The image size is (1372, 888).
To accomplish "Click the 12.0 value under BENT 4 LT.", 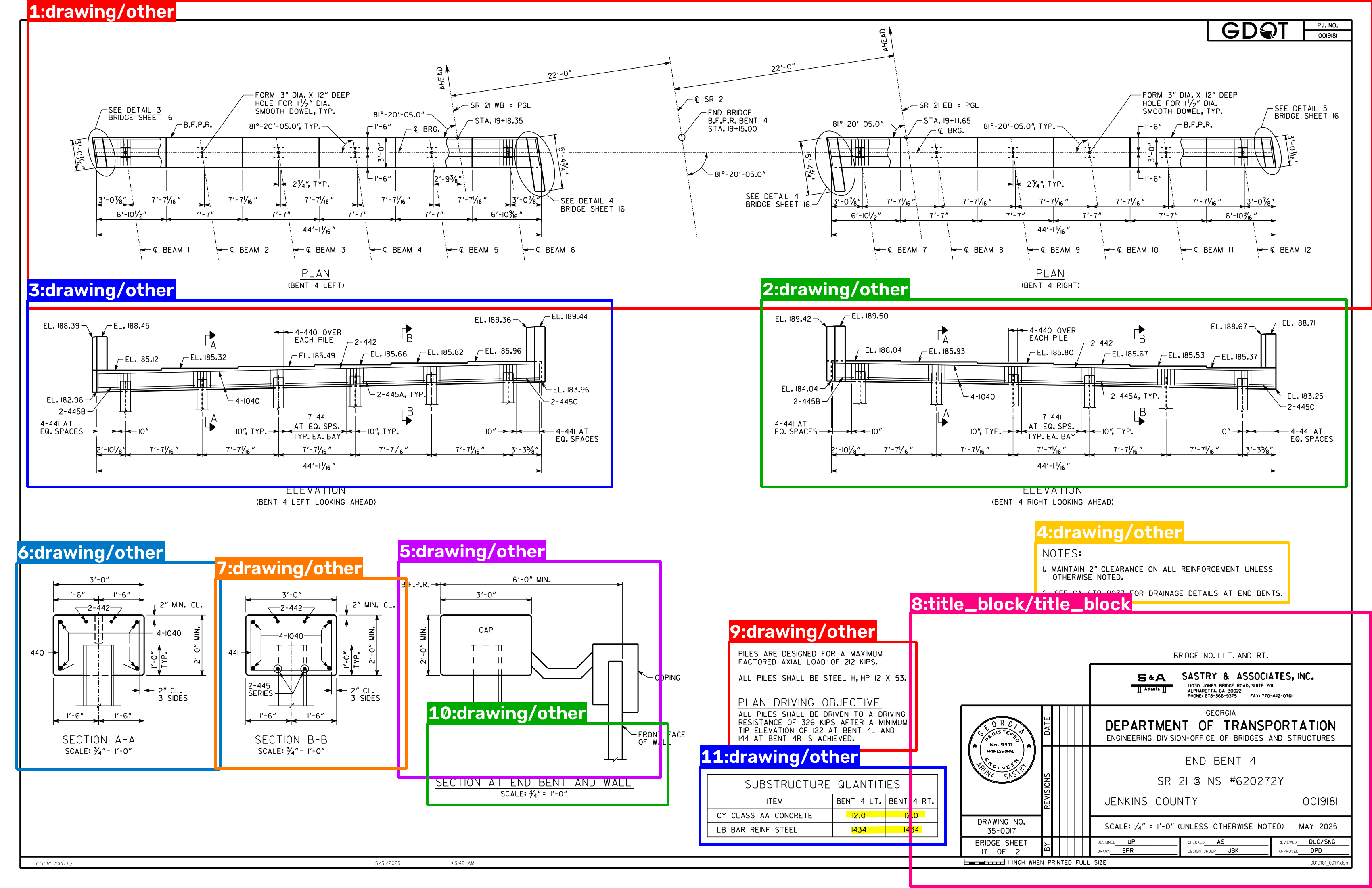I will coord(858,816).
